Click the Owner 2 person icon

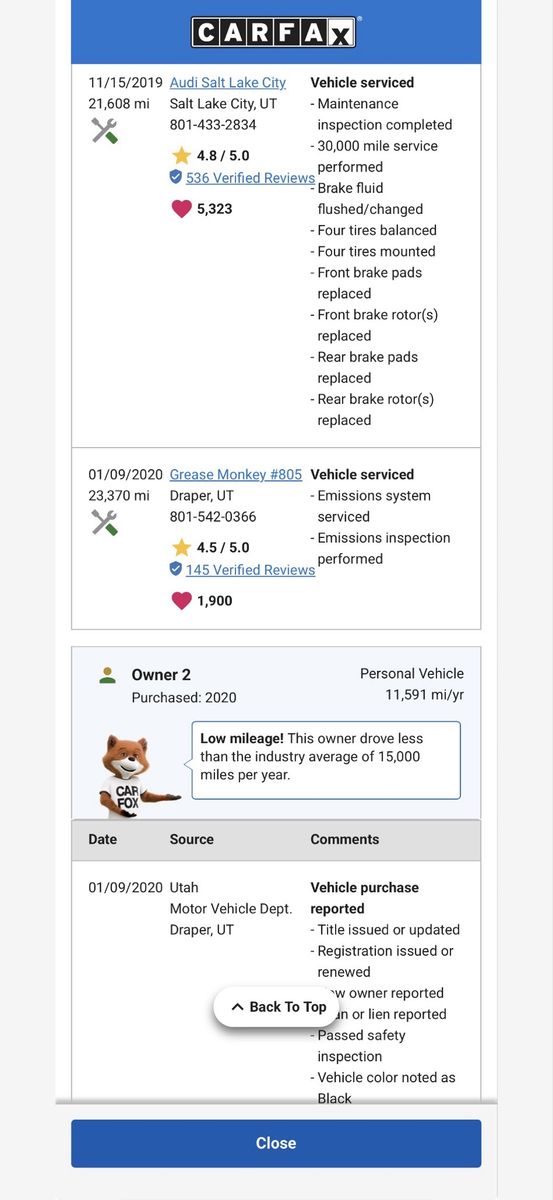pyautogui.click(x=107, y=675)
